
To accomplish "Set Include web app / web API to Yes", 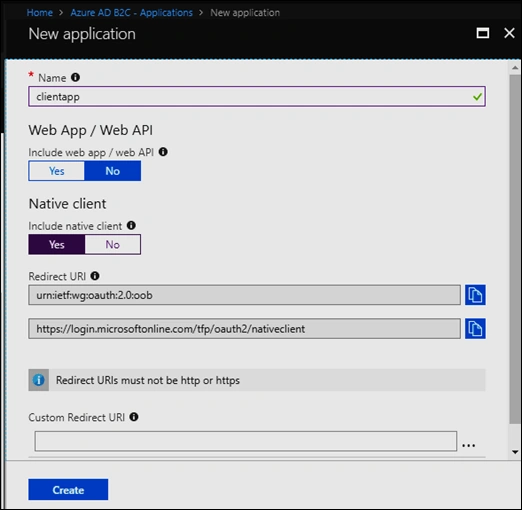I will [57, 171].
